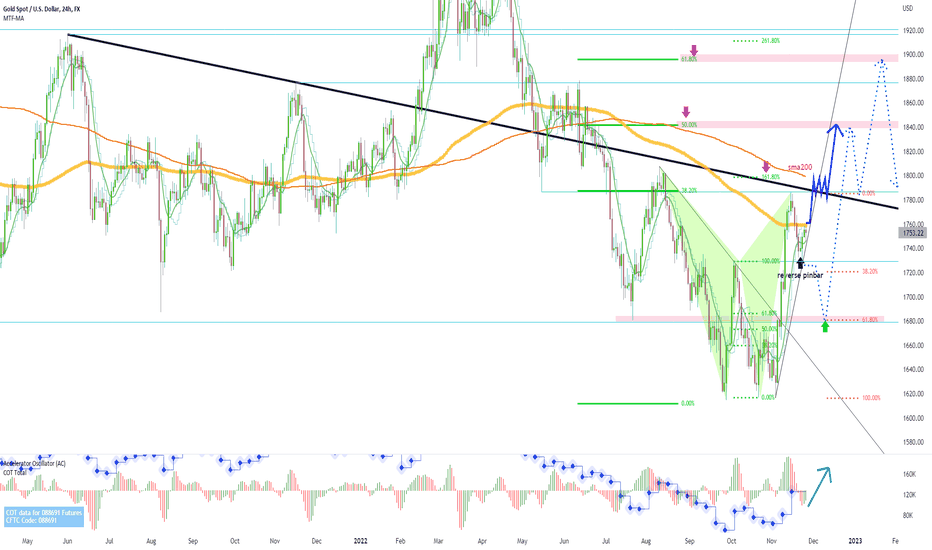Select the current price tag 1753.22
The height and width of the screenshot is (550, 932).
pos(912,233)
